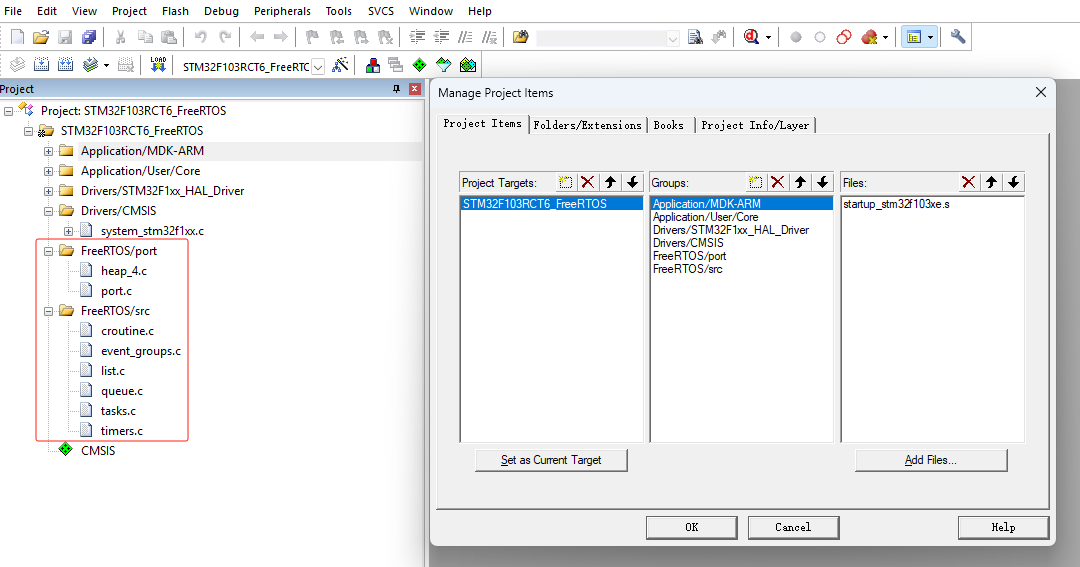Create a new group in Groups list
This screenshot has height=567, width=1080.
pos(756,183)
